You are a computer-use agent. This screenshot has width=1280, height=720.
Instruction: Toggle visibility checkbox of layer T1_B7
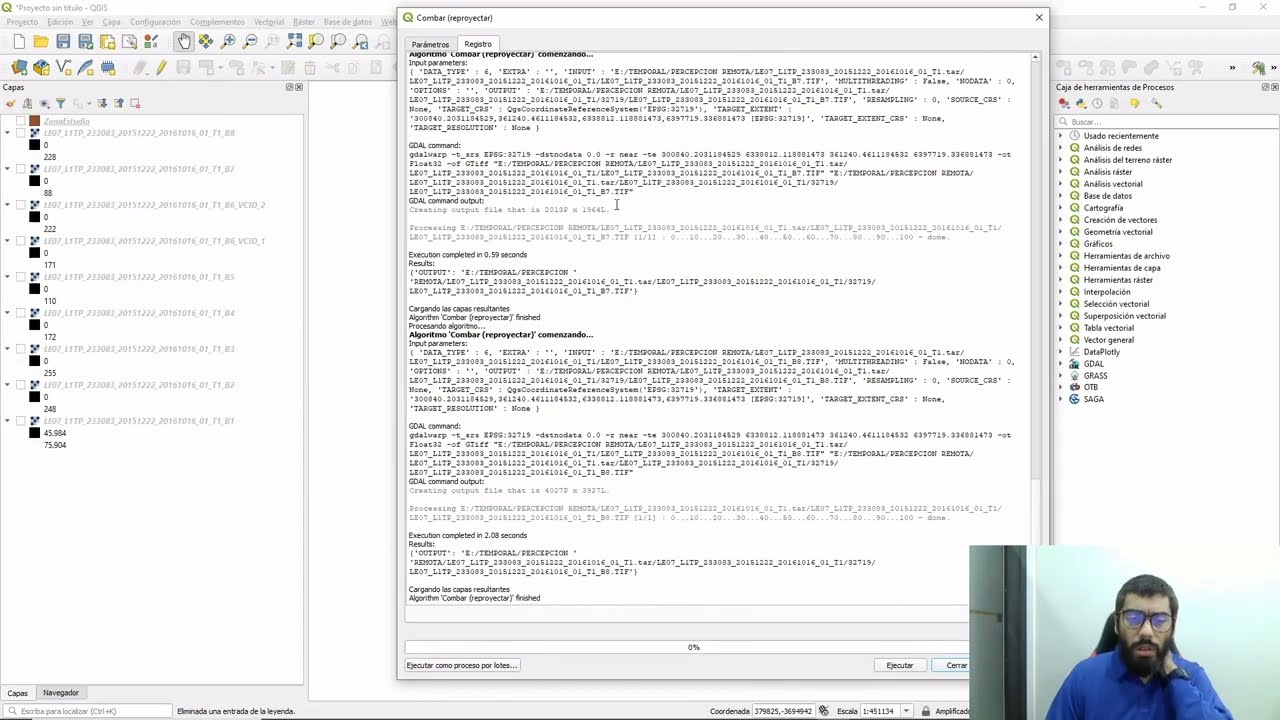pos(21,169)
